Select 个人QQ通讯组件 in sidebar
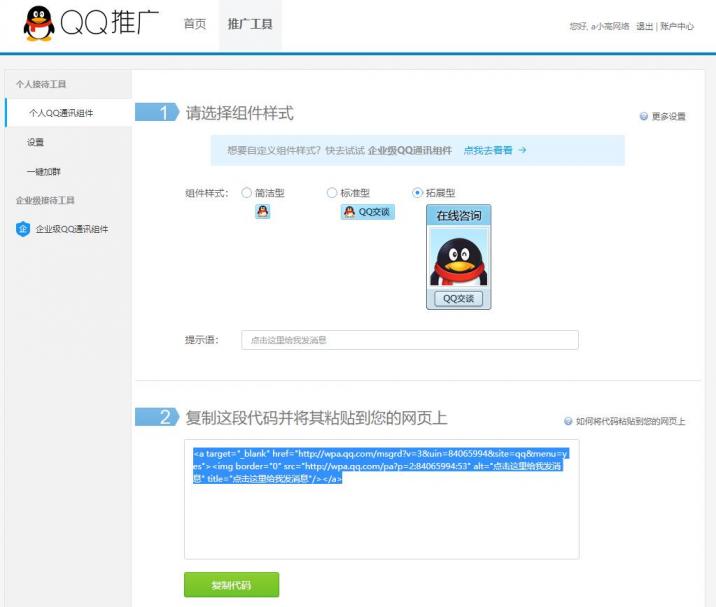716x607 pixels. [x=68, y=113]
